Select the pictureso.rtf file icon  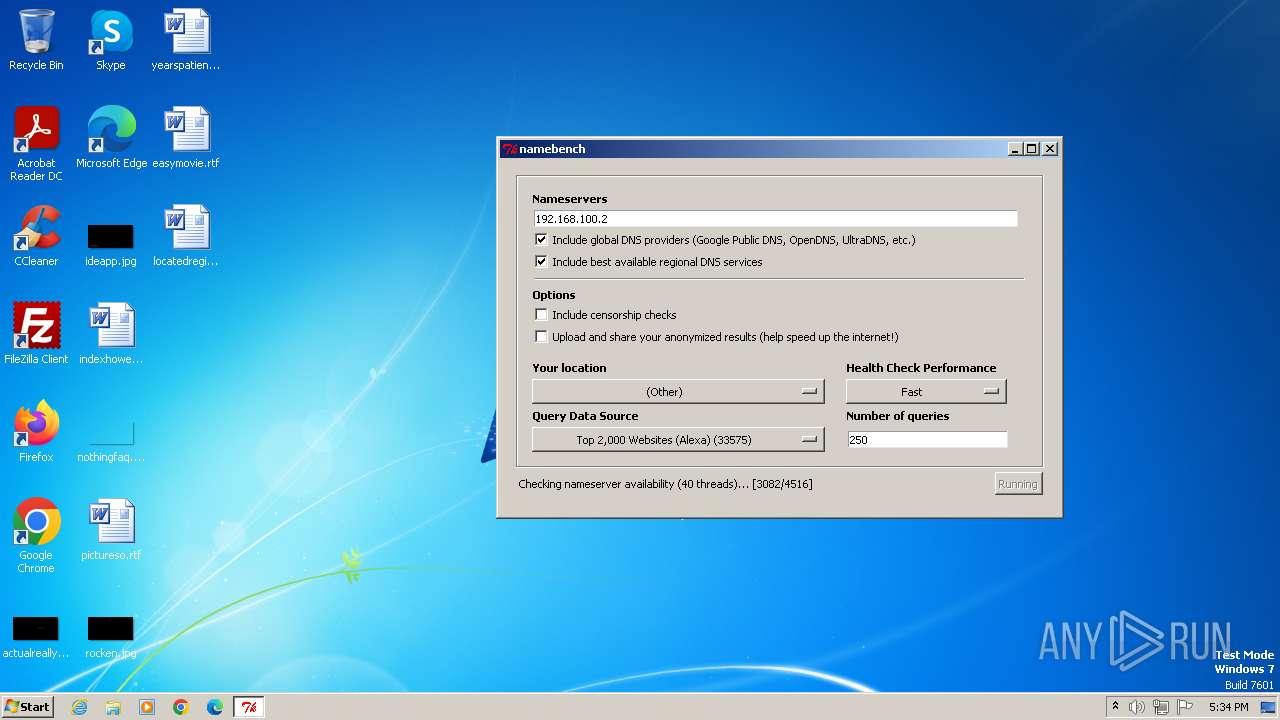[110, 530]
